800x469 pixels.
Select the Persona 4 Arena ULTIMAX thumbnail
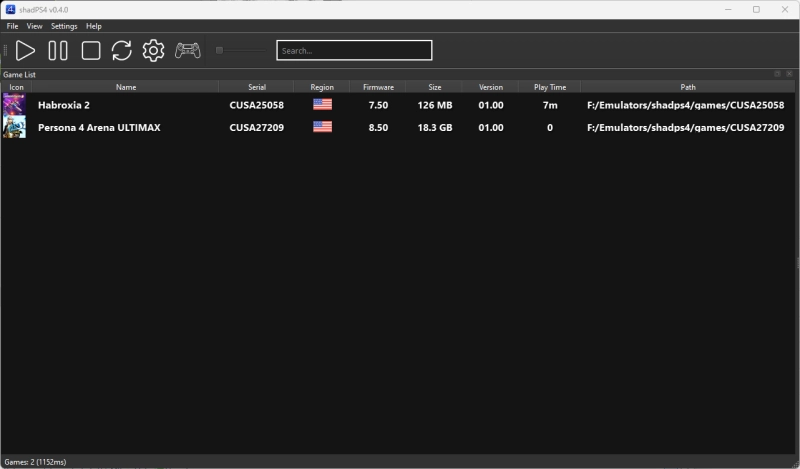(14, 127)
